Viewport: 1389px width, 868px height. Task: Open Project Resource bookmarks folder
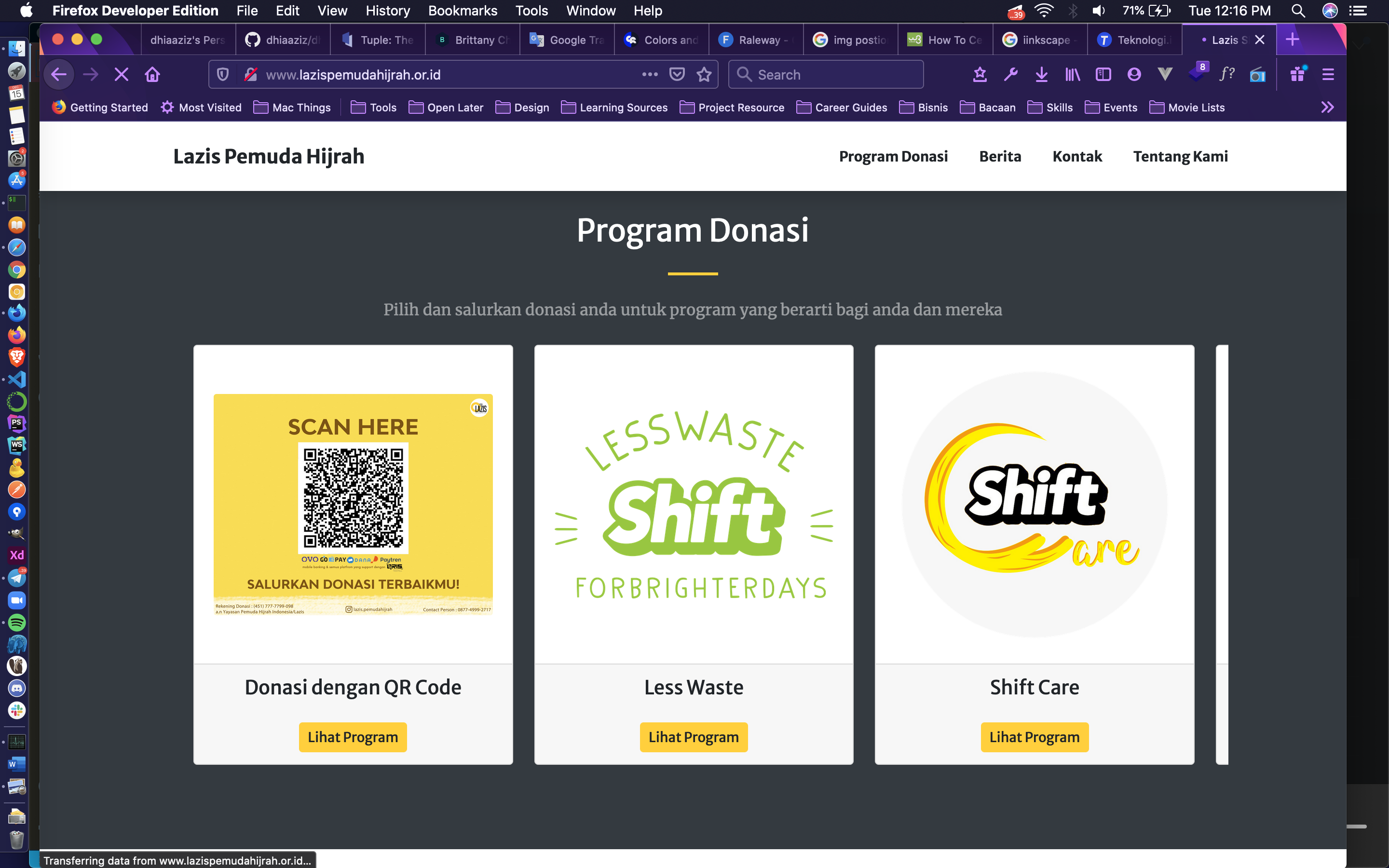732,108
